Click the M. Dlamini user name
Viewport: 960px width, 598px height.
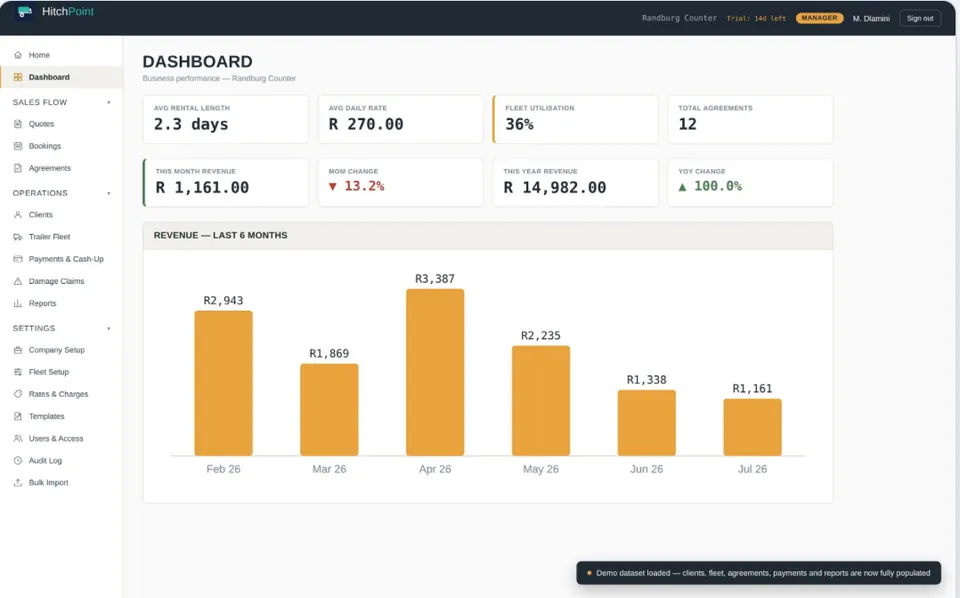871,18
